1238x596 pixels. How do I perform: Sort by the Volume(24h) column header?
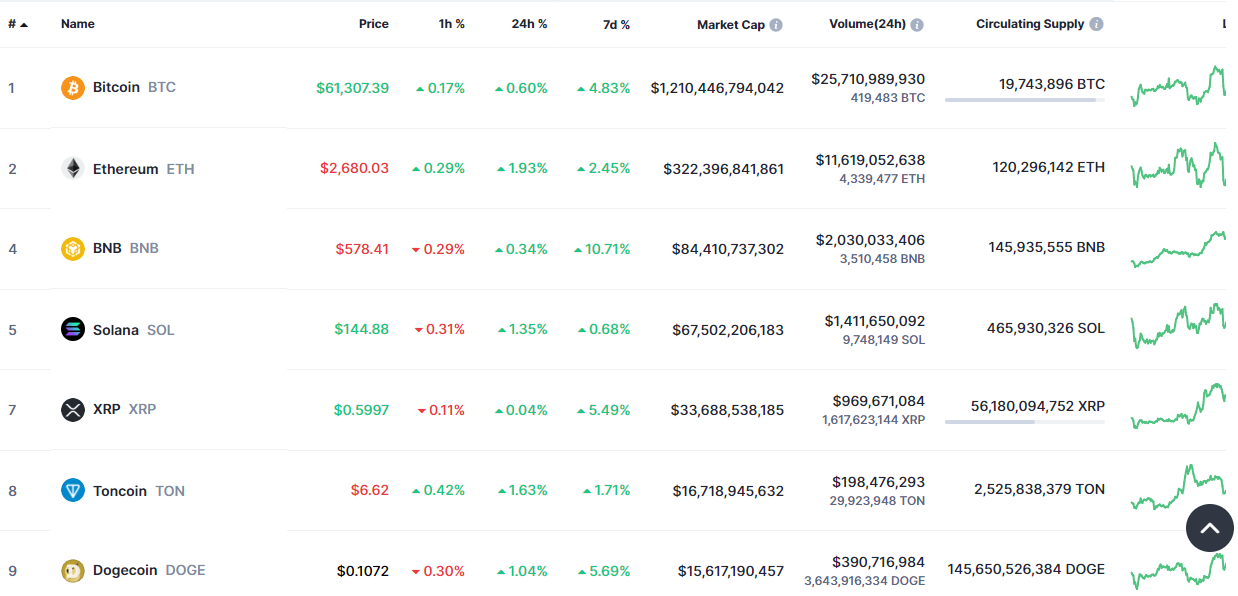coord(867,24)
